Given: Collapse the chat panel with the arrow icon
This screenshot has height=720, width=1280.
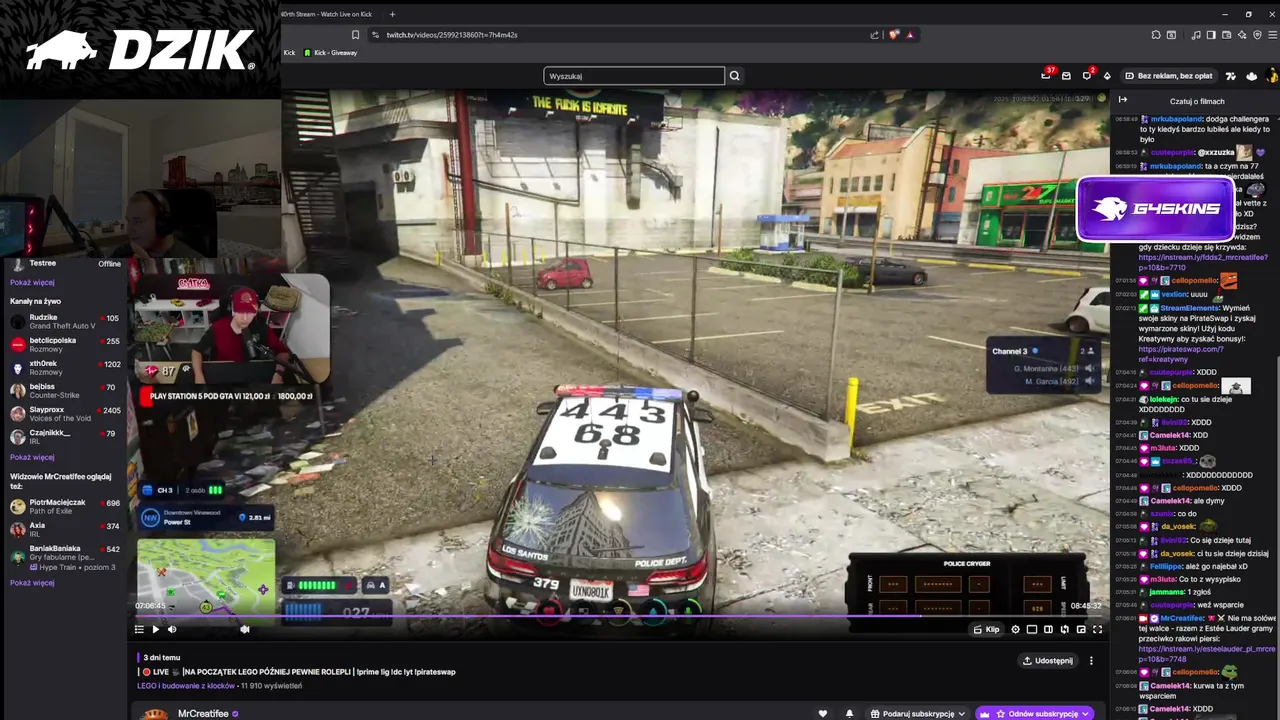Looking at the screenshot, I should click(1123, 100).
